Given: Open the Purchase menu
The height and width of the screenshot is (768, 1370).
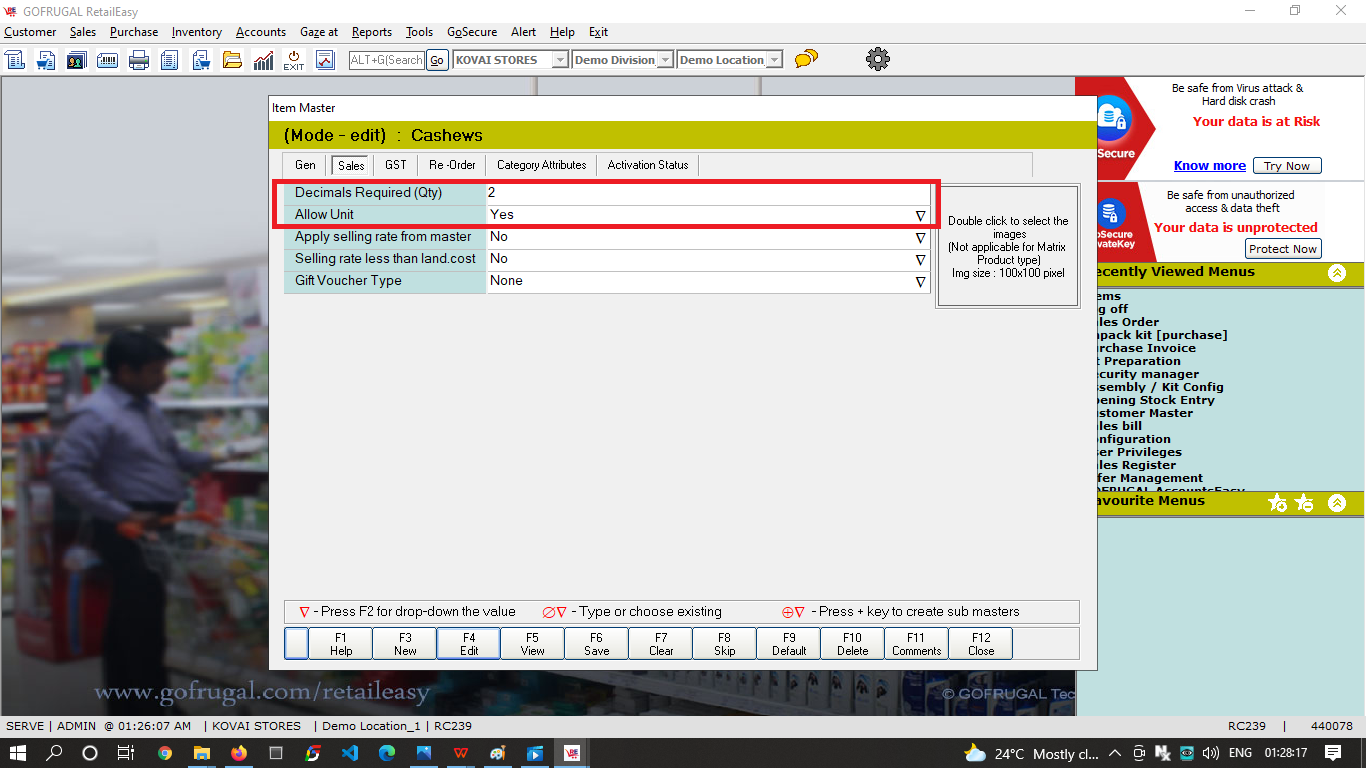Looking at the screenshot, I should pos(134,32).
